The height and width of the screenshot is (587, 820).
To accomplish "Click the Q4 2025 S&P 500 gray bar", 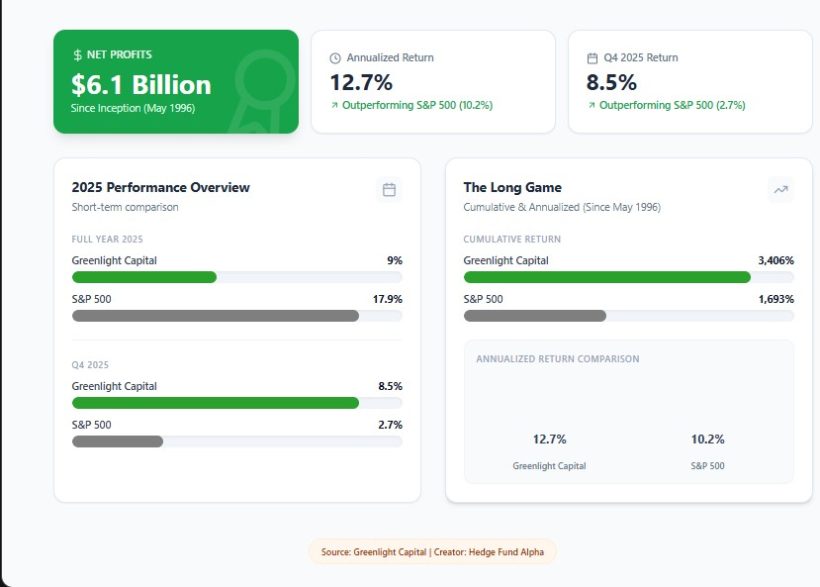I will tap(117, 441).
